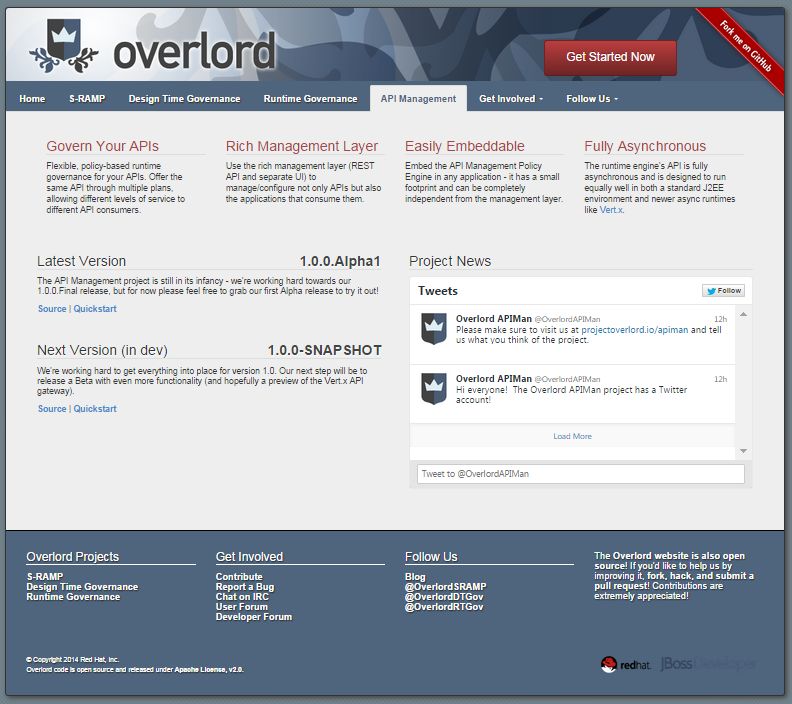Click the second tweet's 12h timestamp

click(720, 379)
